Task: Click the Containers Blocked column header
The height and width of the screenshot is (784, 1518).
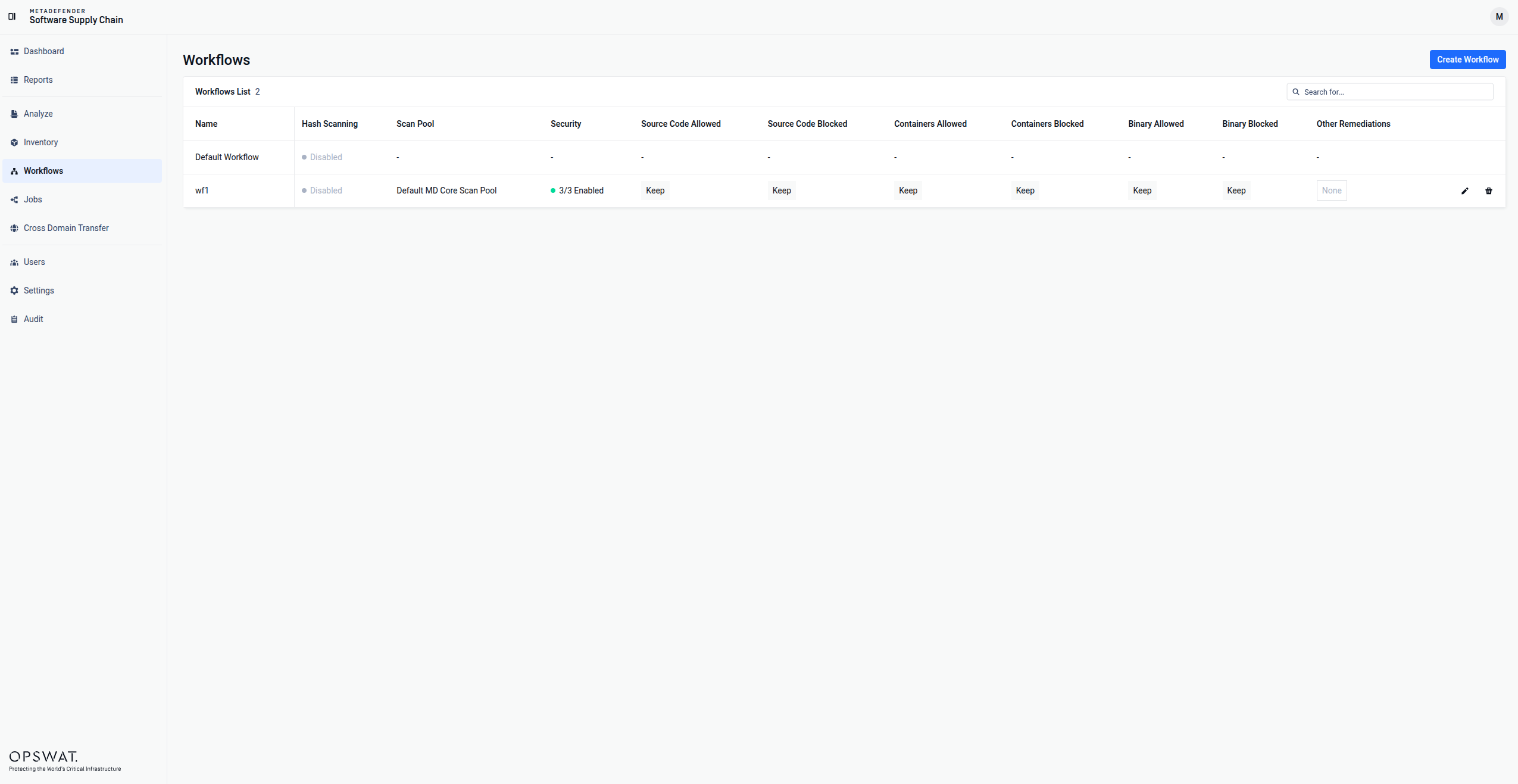Action: pyautogui.click(x=1047, y=124)
